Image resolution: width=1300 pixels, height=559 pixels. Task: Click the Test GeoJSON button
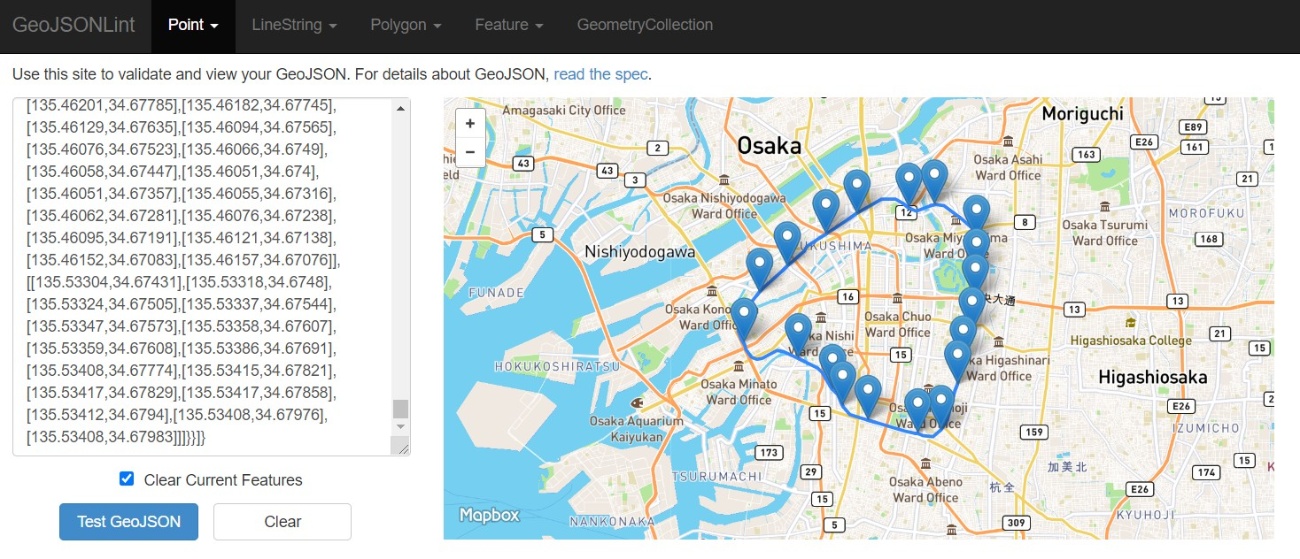click(129, 521)
